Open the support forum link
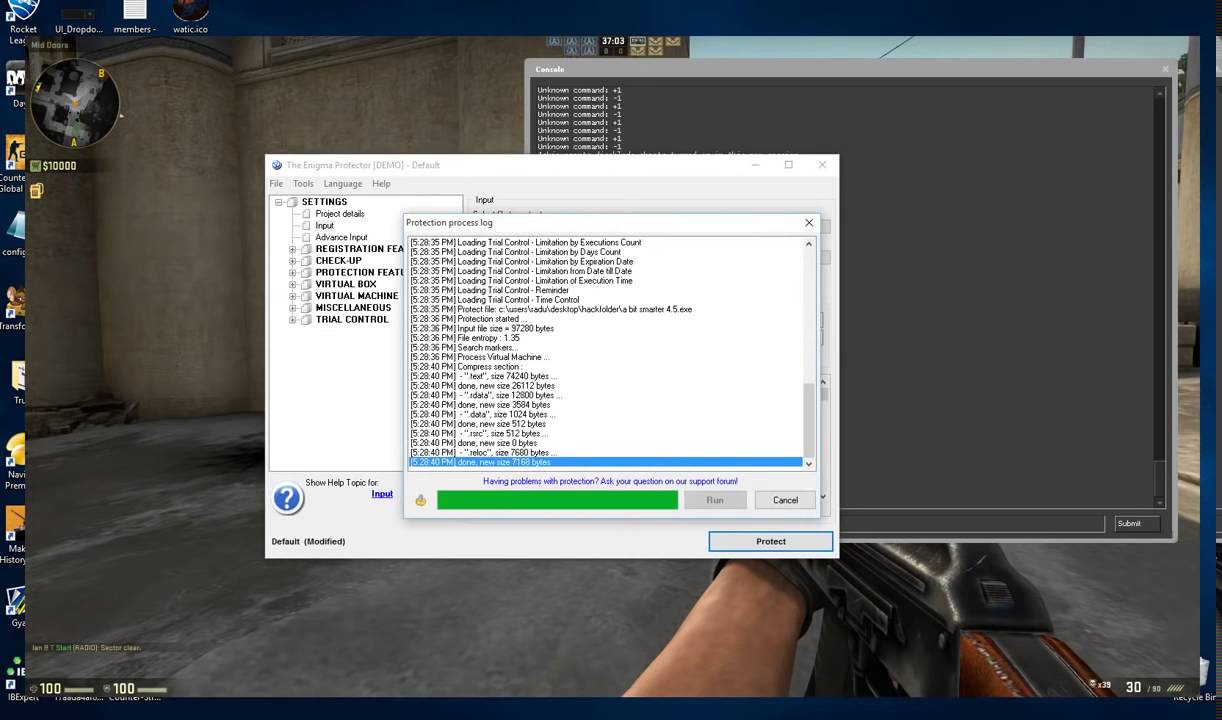1222x720 pixels. coord(610,481)
